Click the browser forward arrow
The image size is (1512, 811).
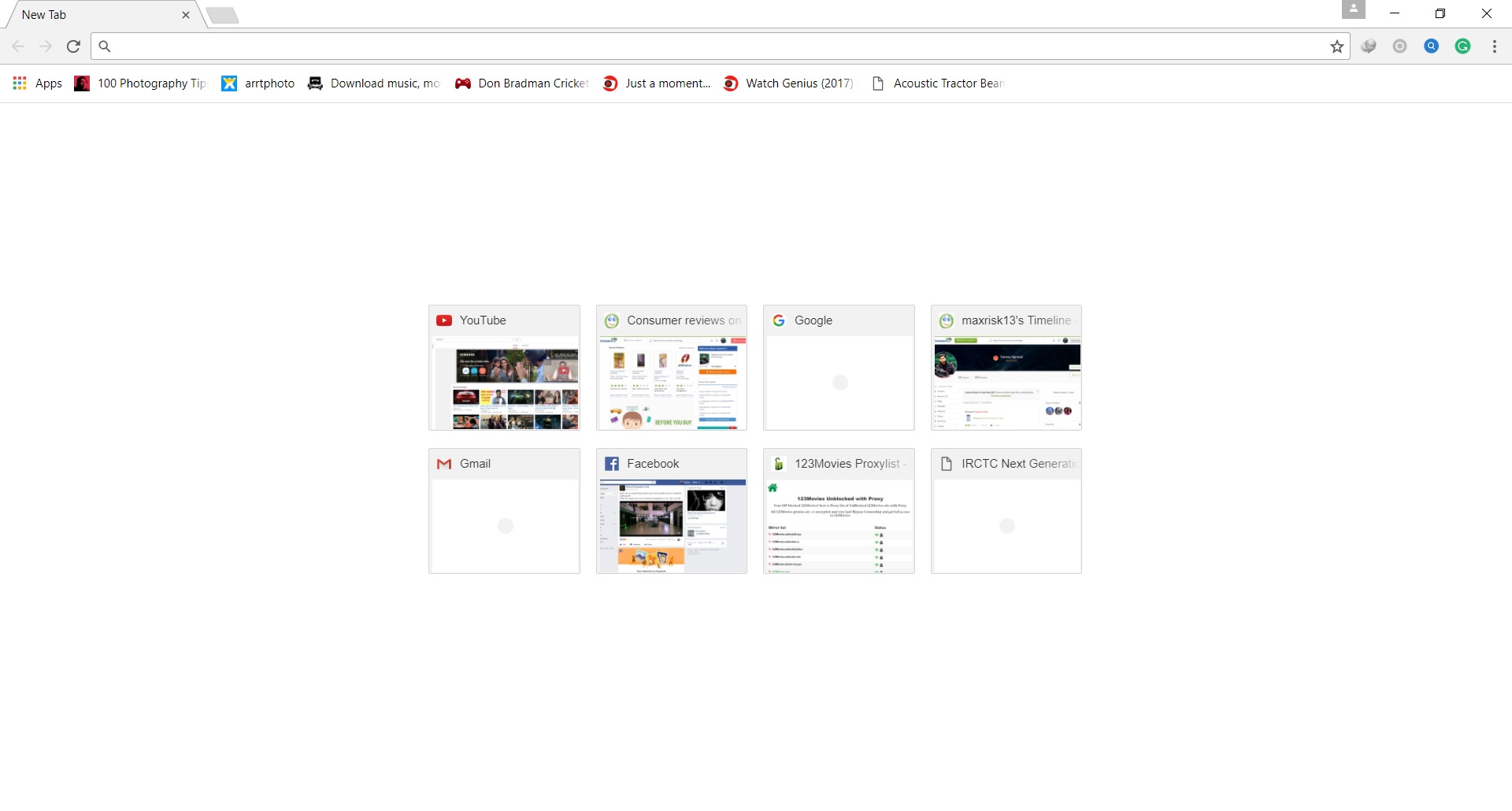tap(46, 46)
